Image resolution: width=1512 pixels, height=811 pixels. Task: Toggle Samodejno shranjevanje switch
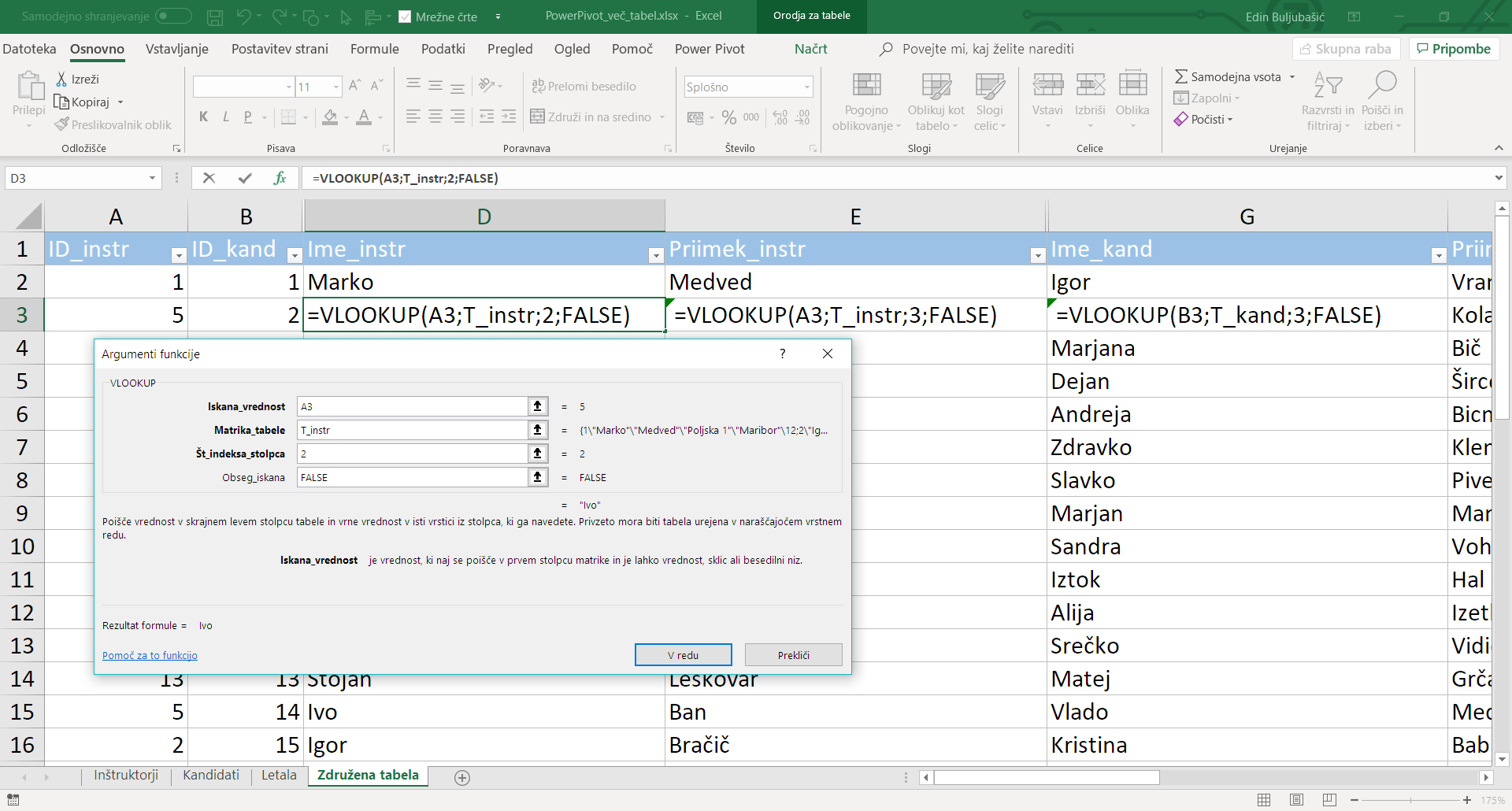[173, 16]
